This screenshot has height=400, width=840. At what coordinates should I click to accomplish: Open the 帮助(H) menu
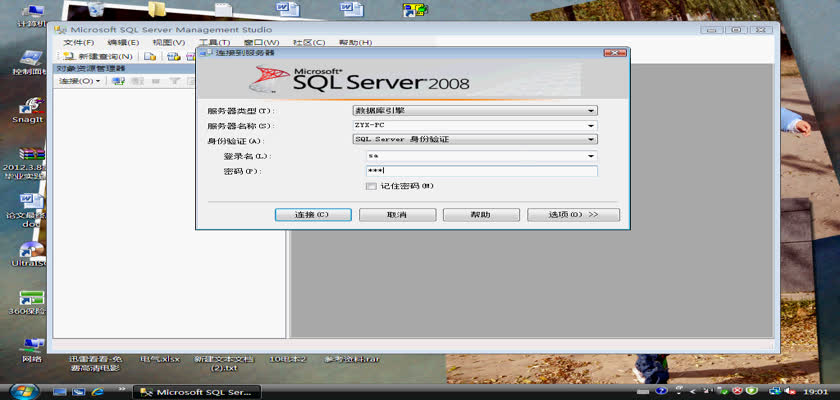tap(355, 42)
